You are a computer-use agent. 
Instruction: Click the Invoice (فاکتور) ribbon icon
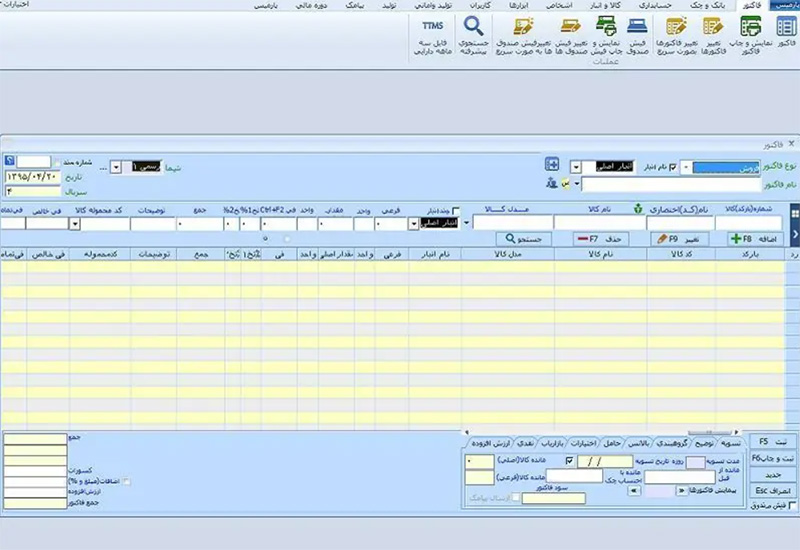coord(786,27)
